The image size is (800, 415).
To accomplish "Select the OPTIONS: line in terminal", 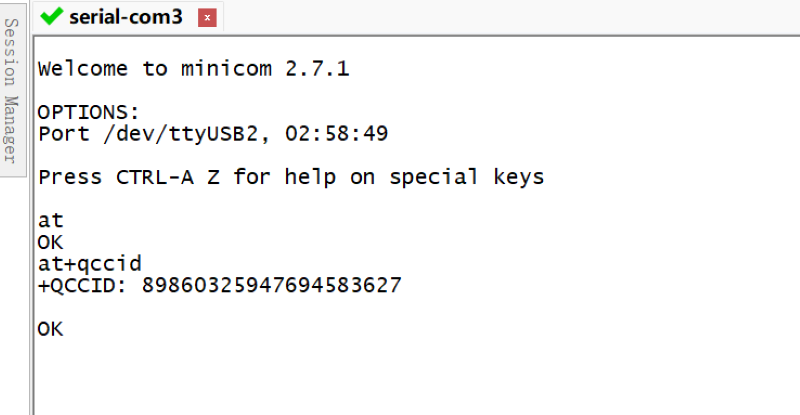I will [x=88, y=112].
